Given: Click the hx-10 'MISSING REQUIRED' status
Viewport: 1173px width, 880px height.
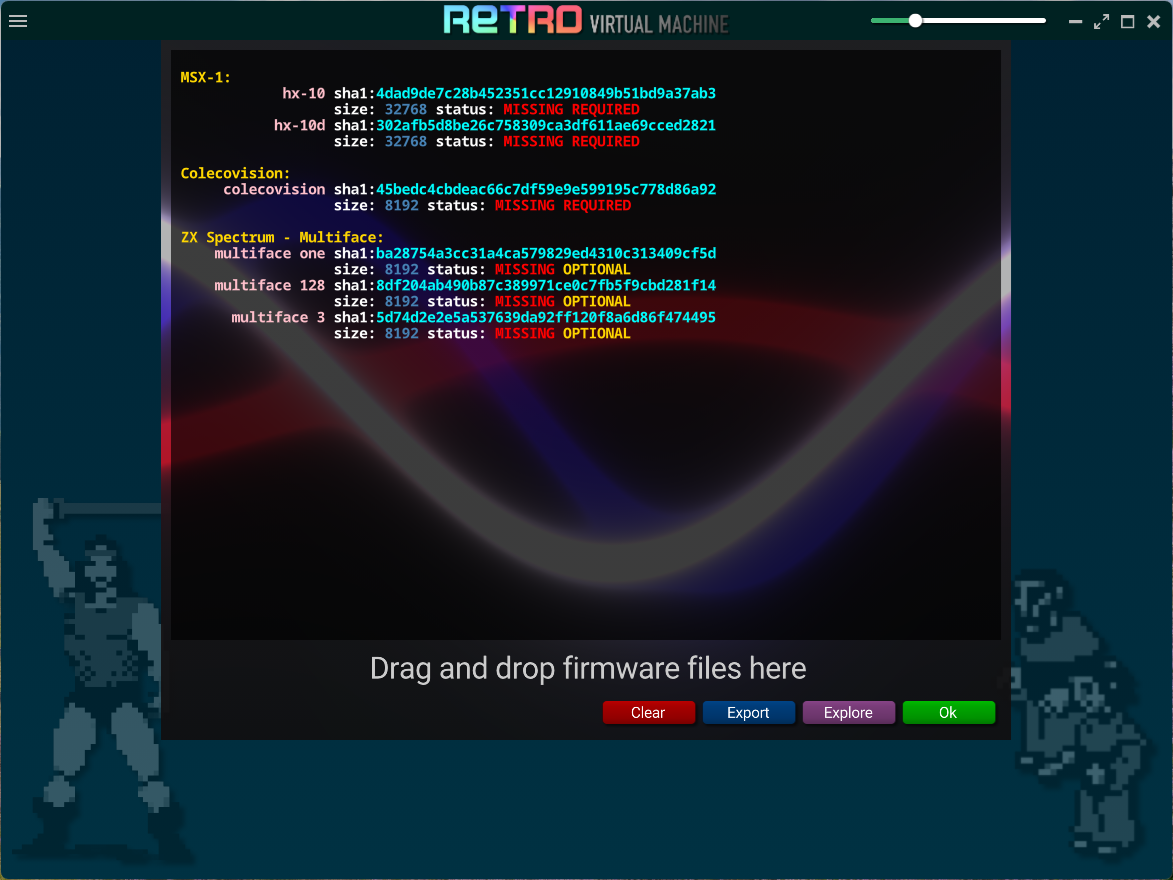Looking at the screenshot, I should point(571,109).
